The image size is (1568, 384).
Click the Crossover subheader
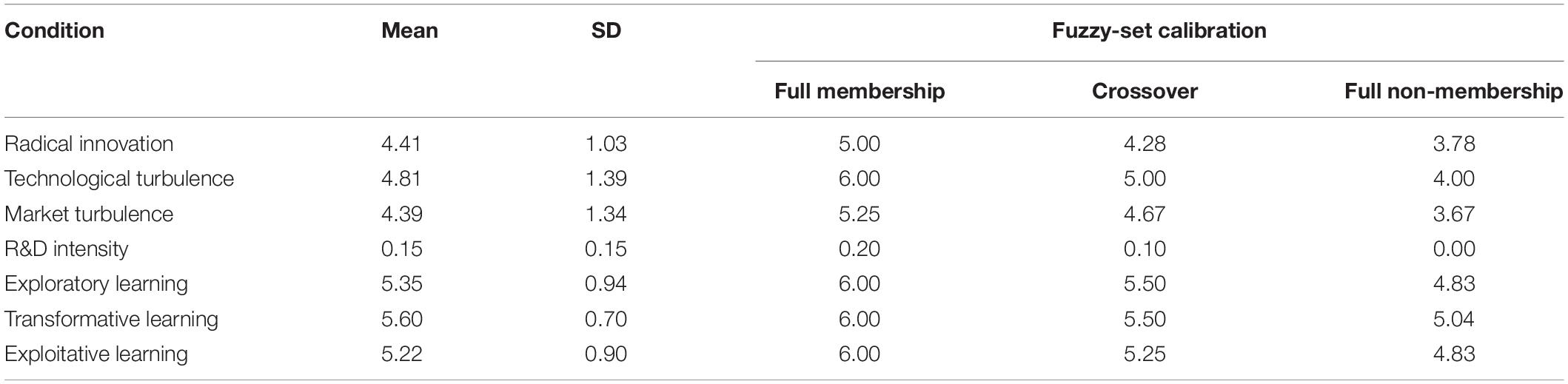[x=1145, y=91]
